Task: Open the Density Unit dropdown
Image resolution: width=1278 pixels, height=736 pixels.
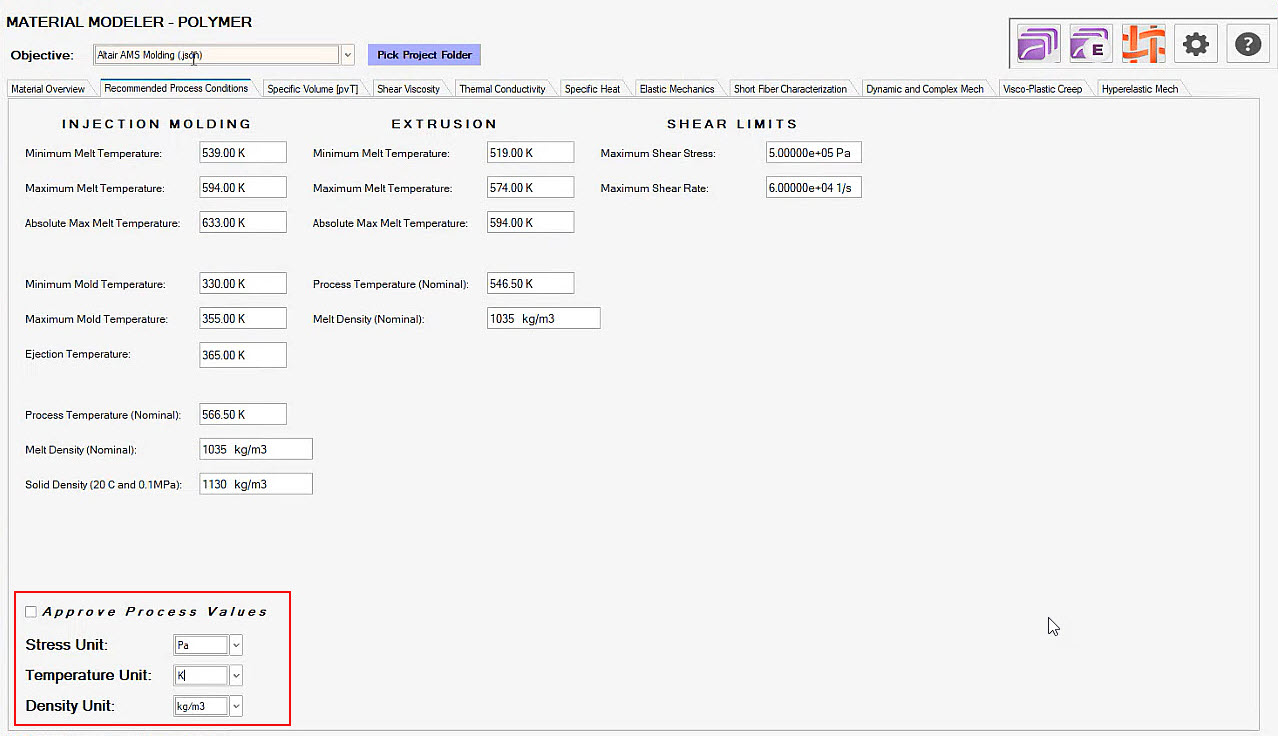Action: 235,705
